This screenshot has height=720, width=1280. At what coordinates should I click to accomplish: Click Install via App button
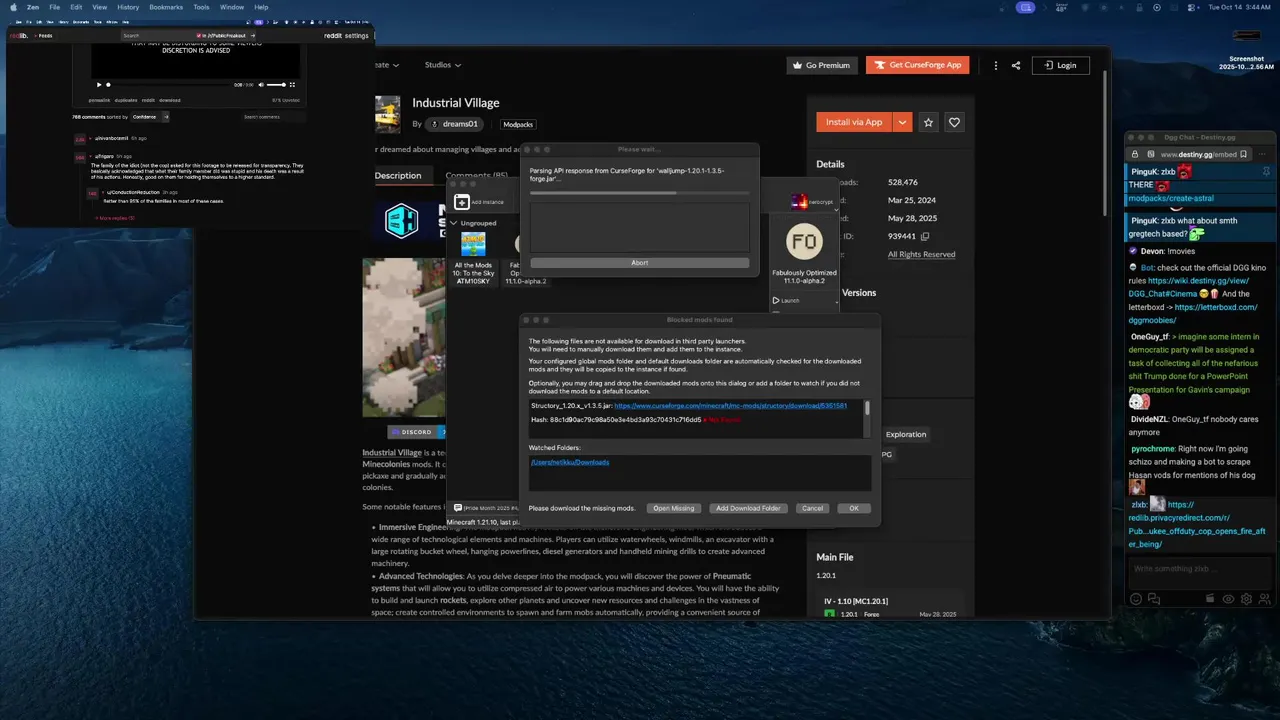(854, 122)
